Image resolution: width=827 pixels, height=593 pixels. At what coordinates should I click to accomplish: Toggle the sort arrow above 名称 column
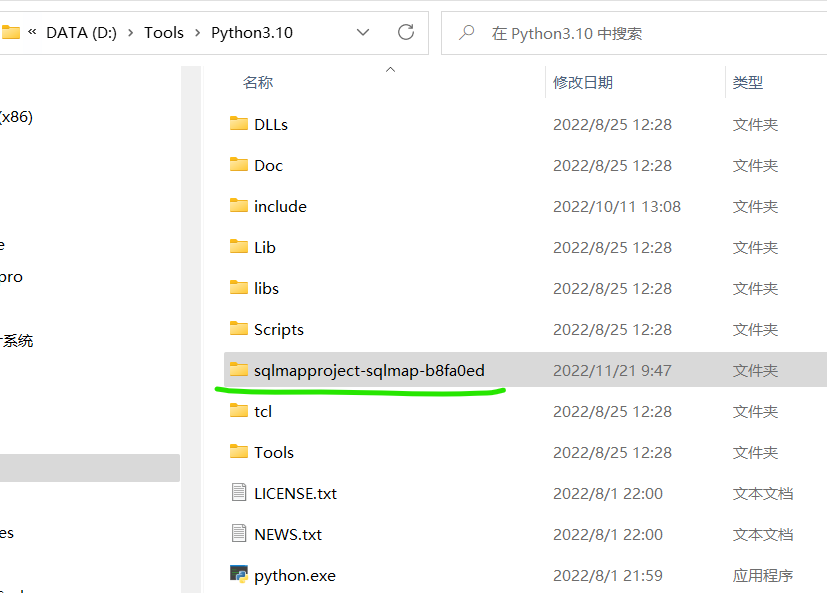(390, 70)
